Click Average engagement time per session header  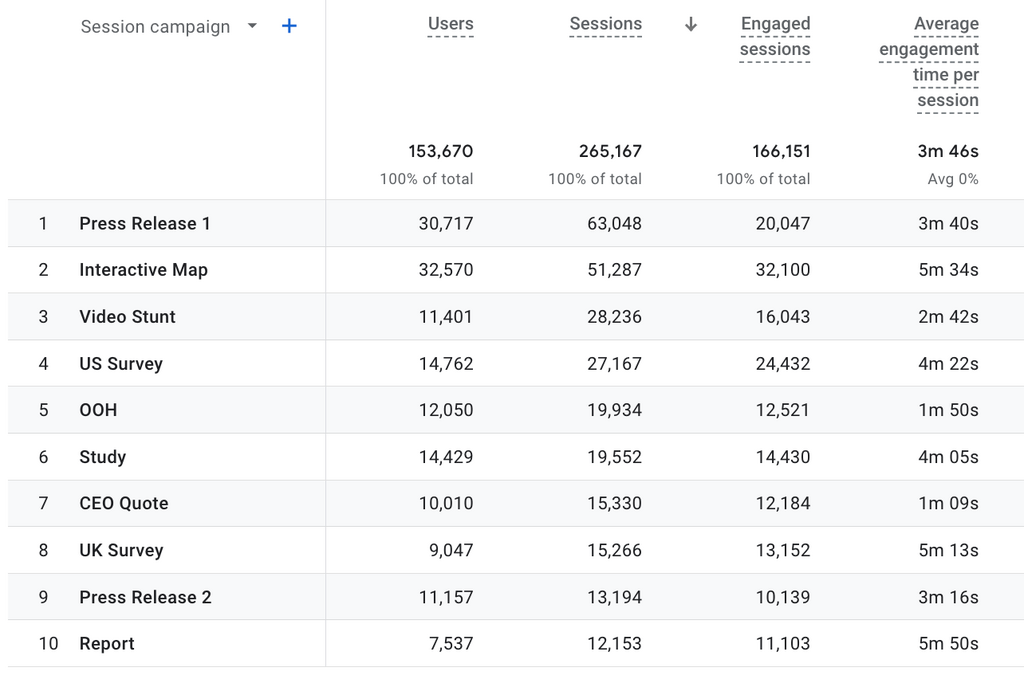[x=929, y=62]
